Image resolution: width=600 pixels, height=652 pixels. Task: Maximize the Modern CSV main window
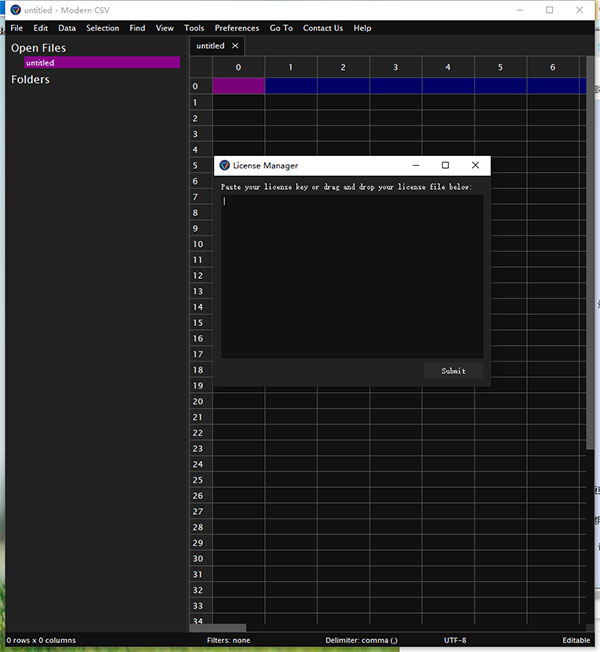pos(549,10)
